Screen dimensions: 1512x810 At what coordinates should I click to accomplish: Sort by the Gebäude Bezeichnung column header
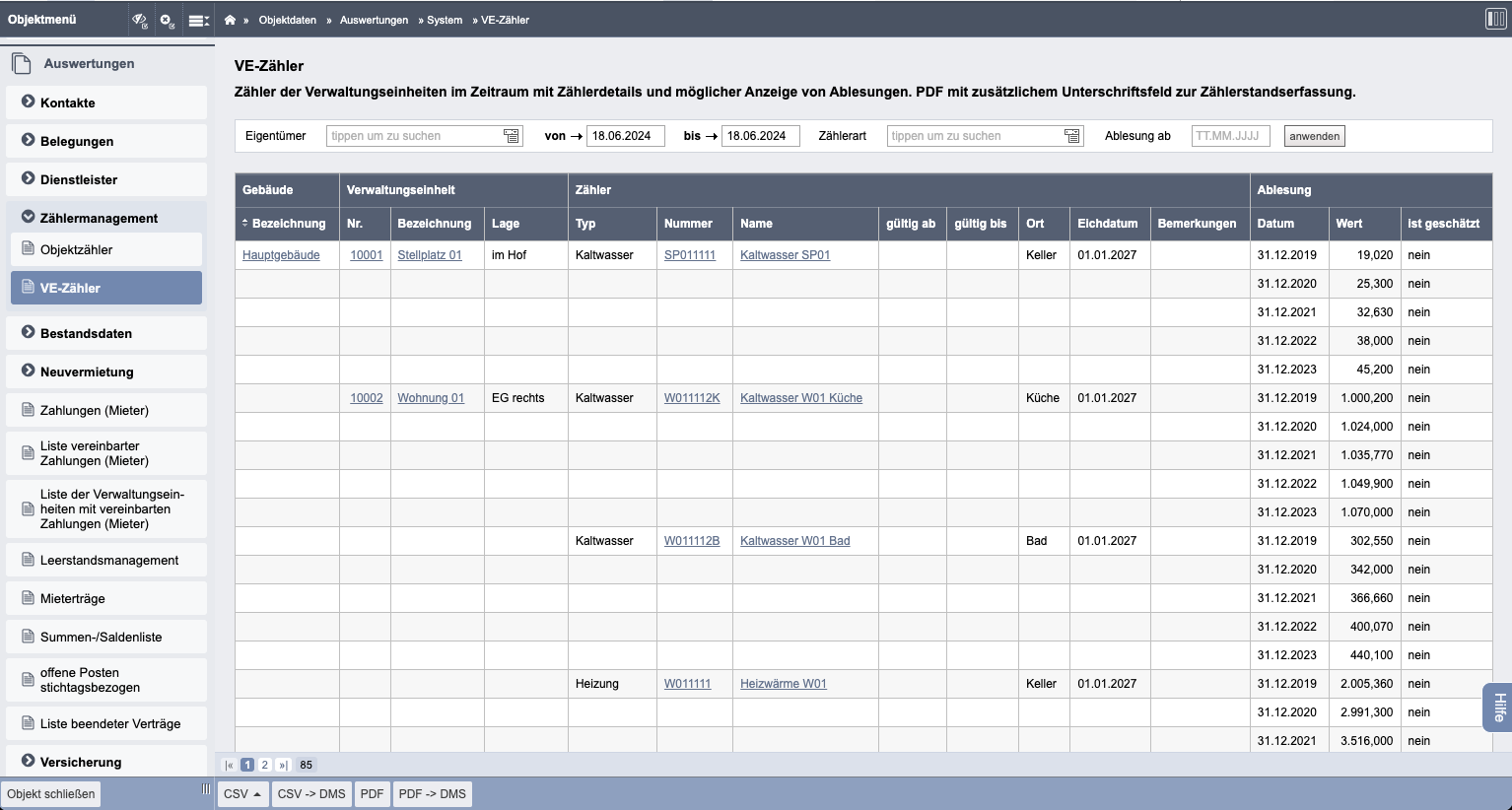pos(287,224)
